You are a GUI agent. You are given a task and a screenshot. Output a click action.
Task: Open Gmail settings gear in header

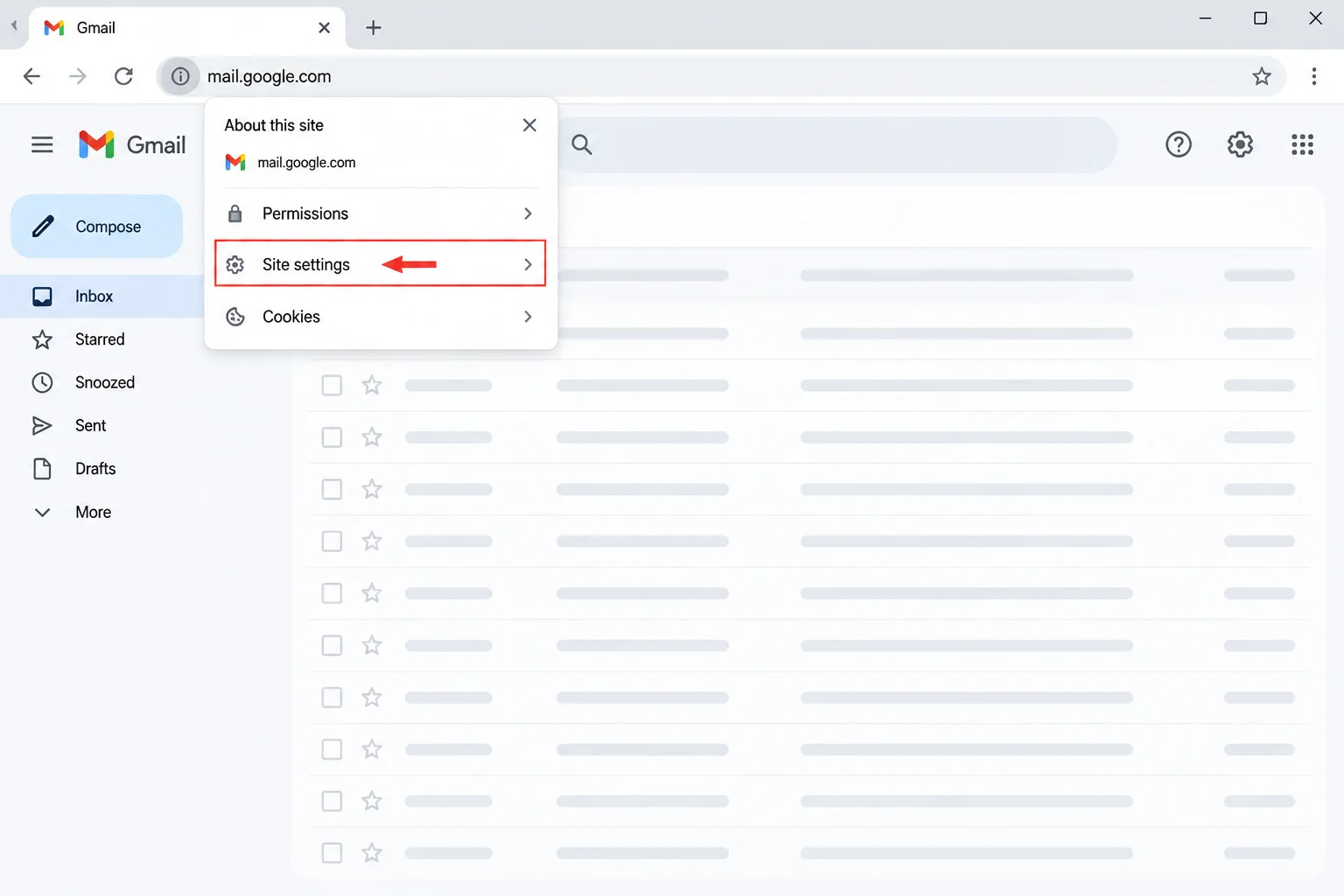pyautogui.click(x=1240, y=144)
